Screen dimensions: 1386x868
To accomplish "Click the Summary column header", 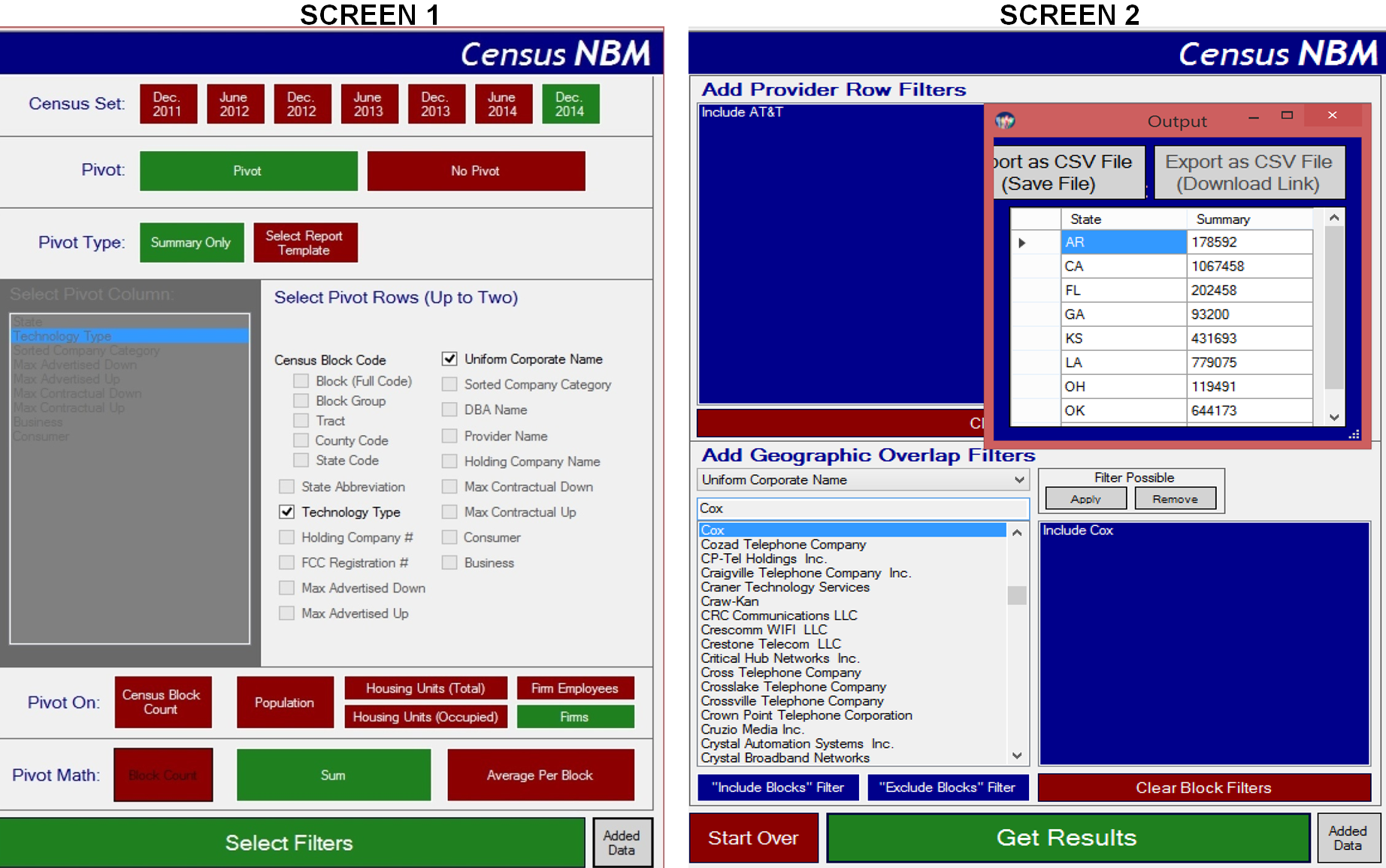I will (x=1250, y=219).
